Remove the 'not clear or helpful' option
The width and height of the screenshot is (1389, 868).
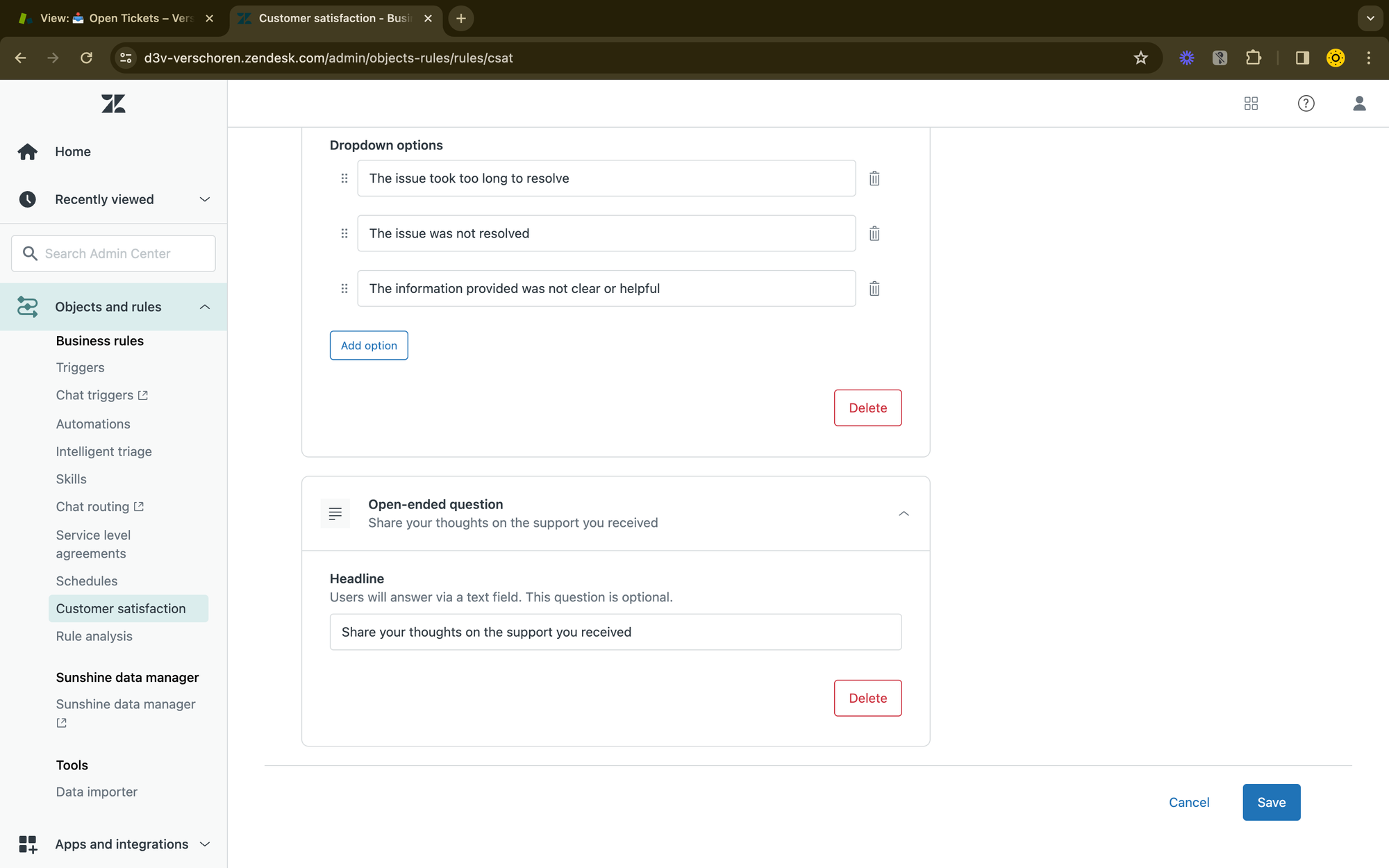coord(874,288)
